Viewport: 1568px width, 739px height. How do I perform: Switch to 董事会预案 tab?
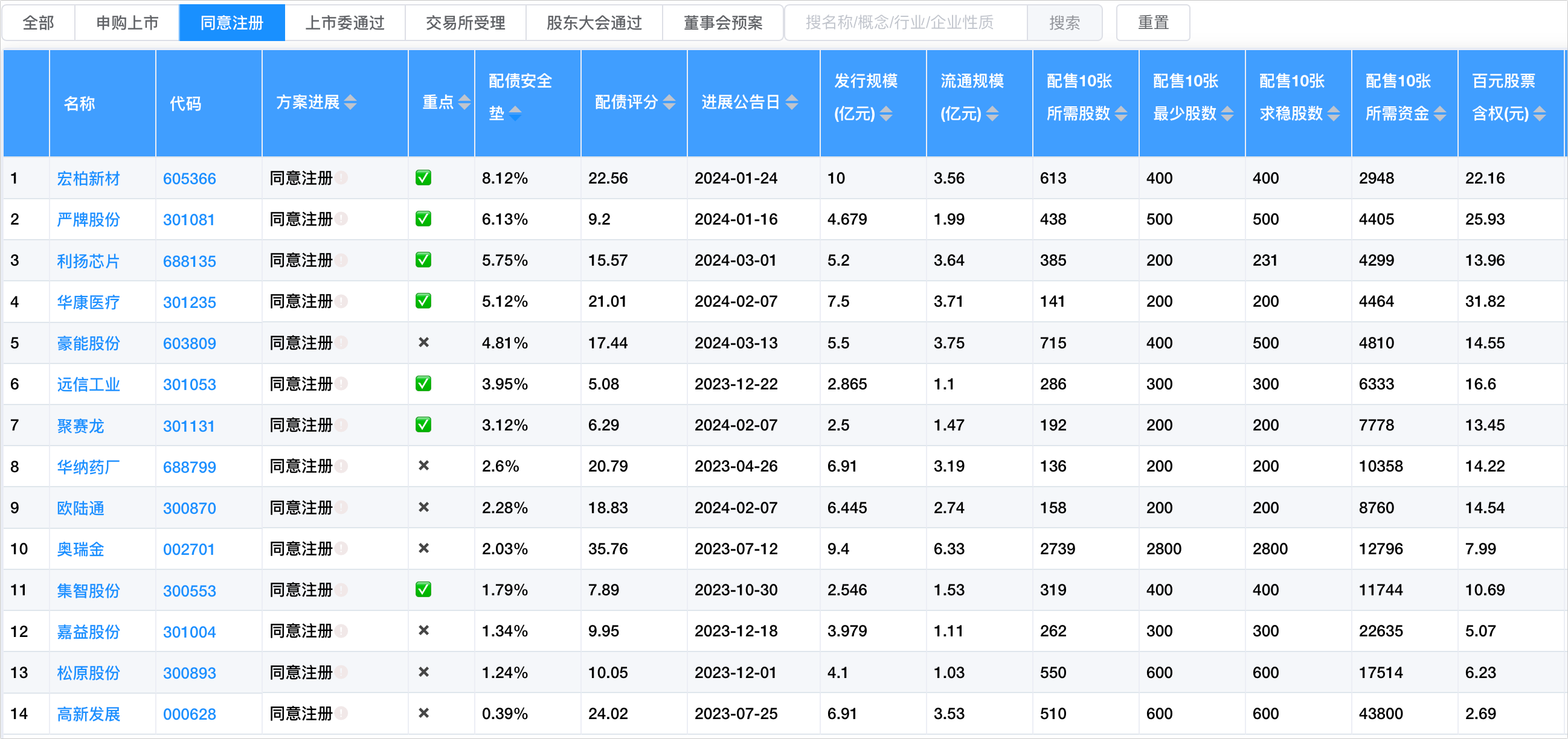(722, 22)
